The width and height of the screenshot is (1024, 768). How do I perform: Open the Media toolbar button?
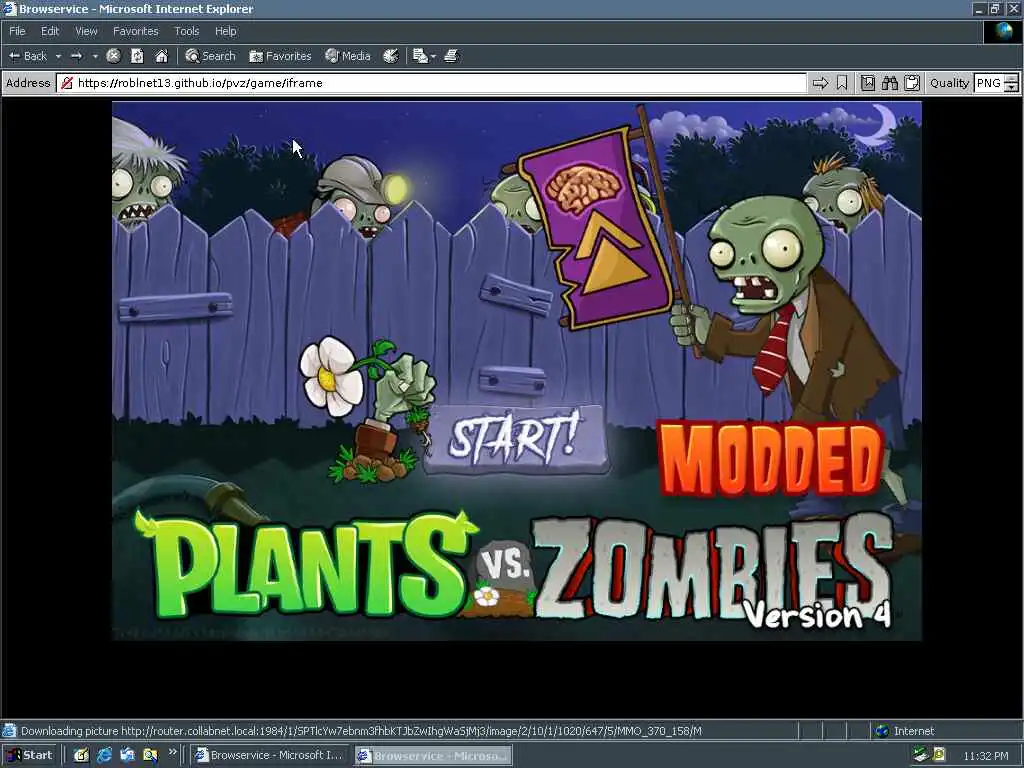348,56
